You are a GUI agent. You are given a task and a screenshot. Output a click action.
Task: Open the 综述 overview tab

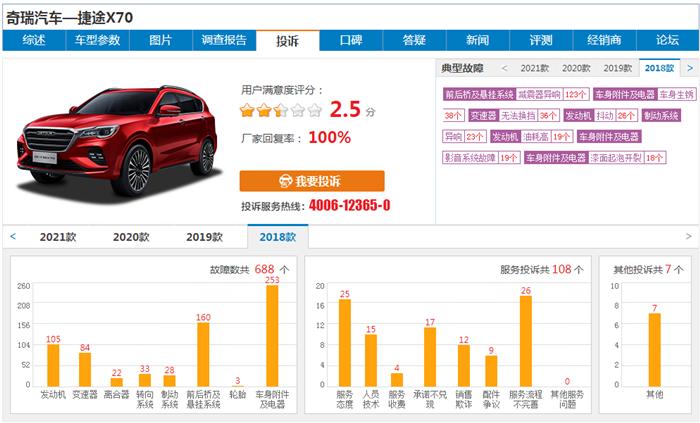(x=34, y=41)
